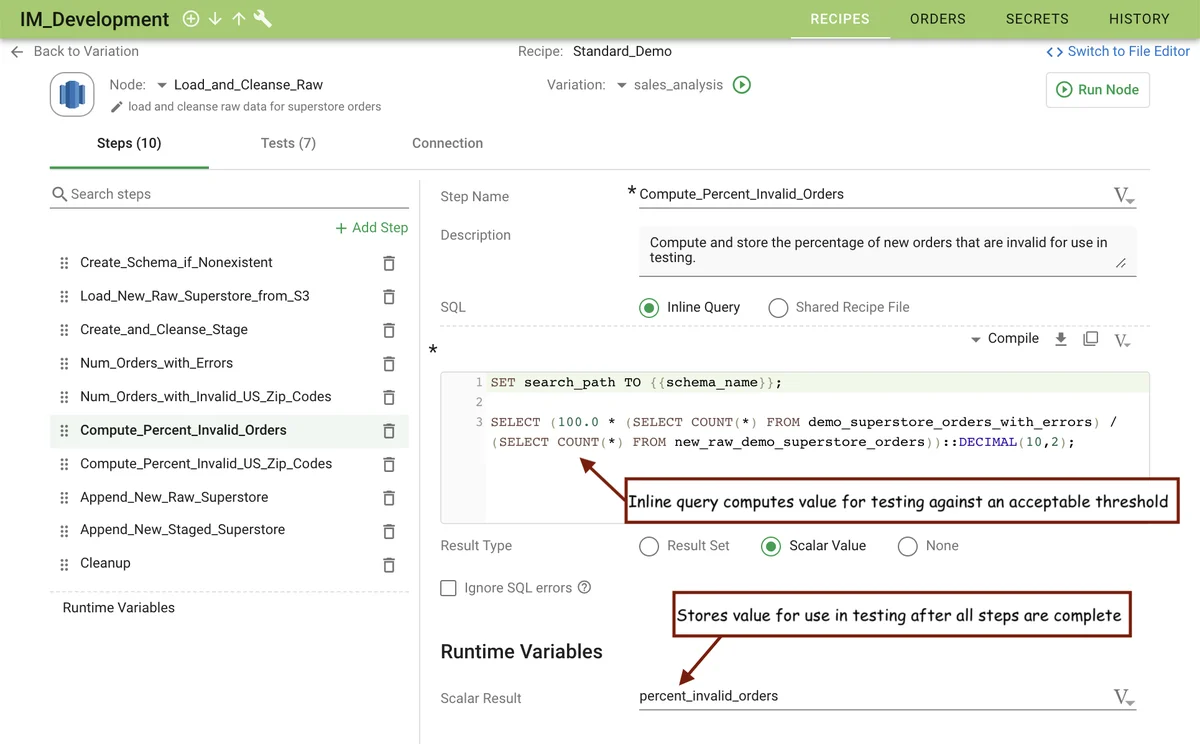Screen dimensions: 1200x744
Task: Click the plus circle icon in header
Action: point(190,19)
